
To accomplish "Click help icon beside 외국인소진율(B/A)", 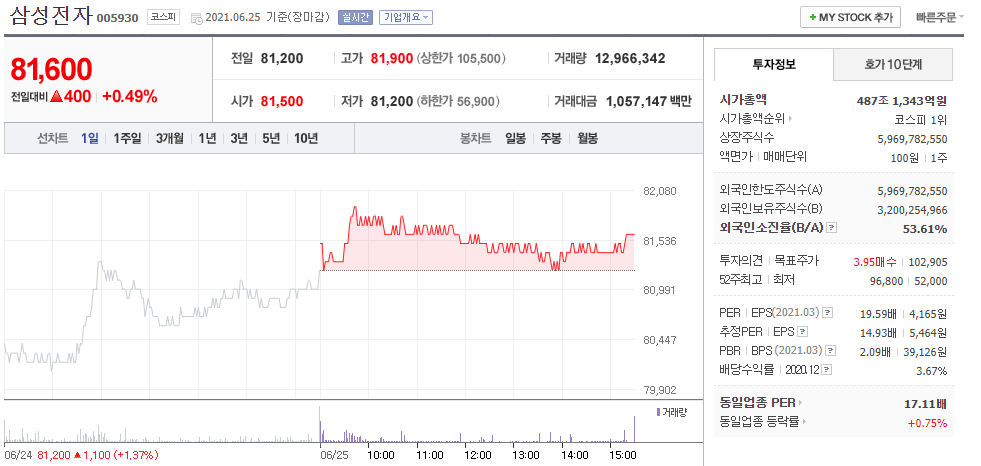I will click(x=831, y=228).
